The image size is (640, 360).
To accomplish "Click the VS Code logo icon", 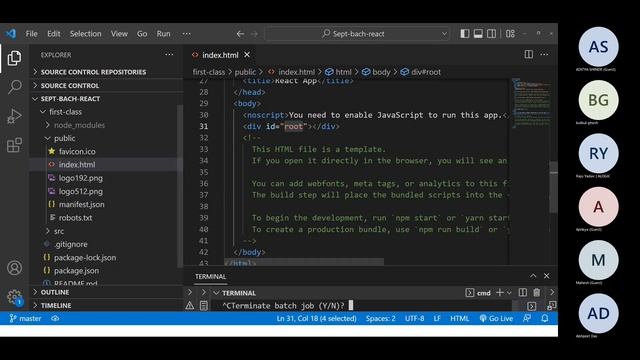I will click(11, 33).
